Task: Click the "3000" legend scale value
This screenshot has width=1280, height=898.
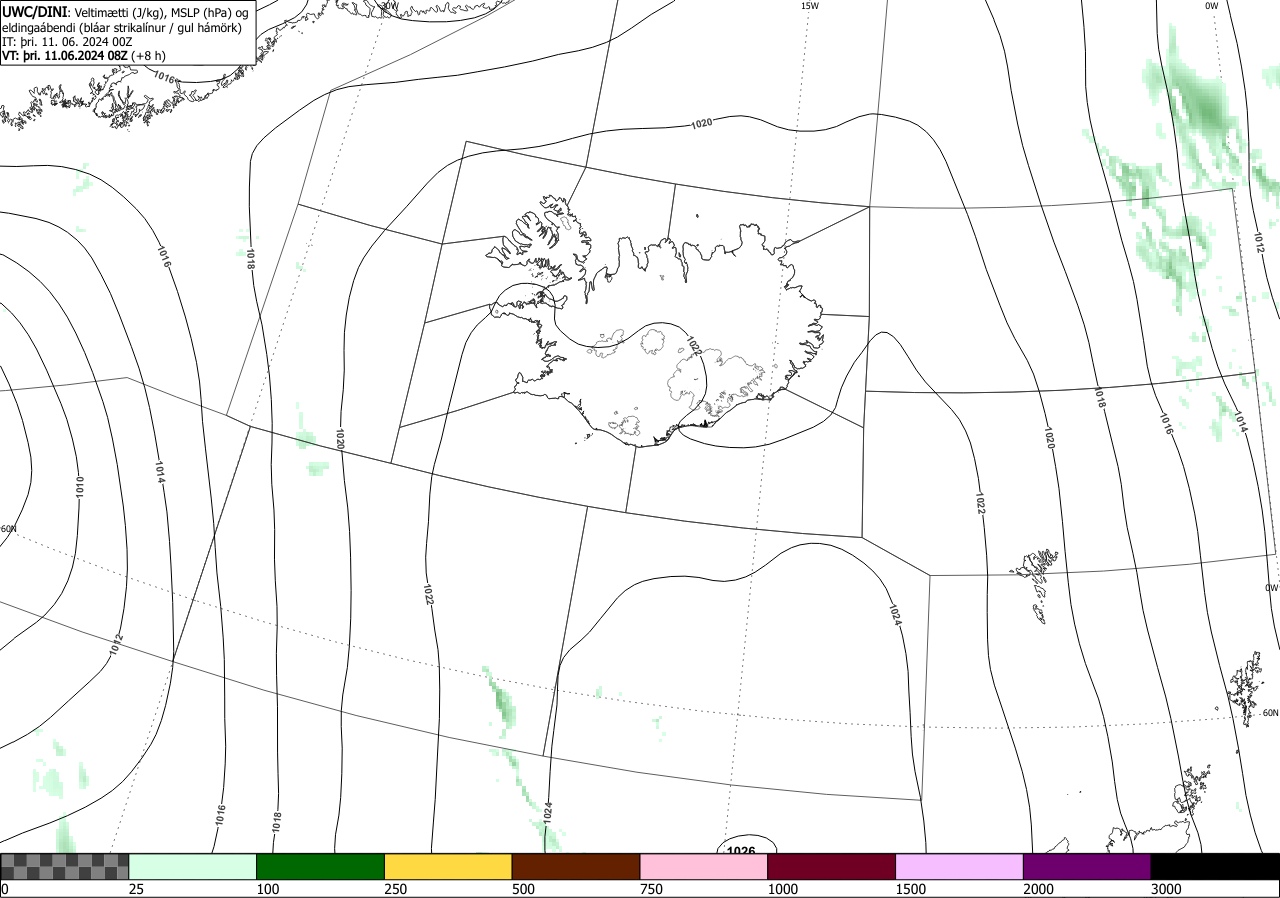Action: pyautogui.click(x=1166, y=889)
